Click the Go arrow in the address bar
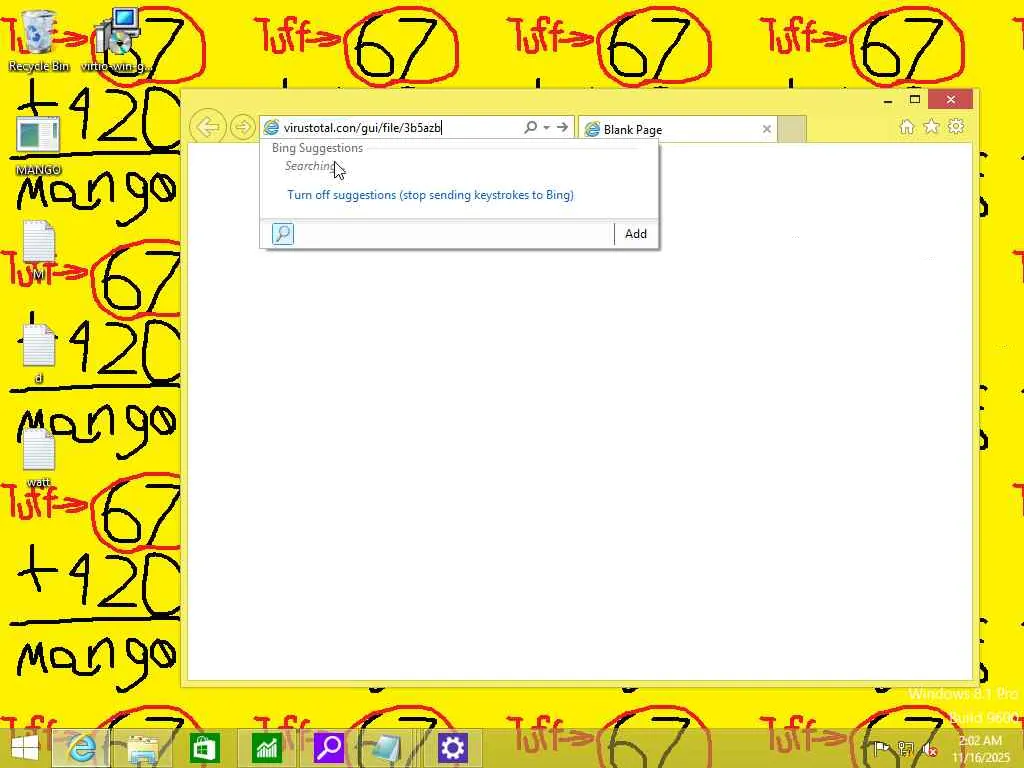This screenshot has width=1024, height=768. pyautogui.click(x=562, y=127)
